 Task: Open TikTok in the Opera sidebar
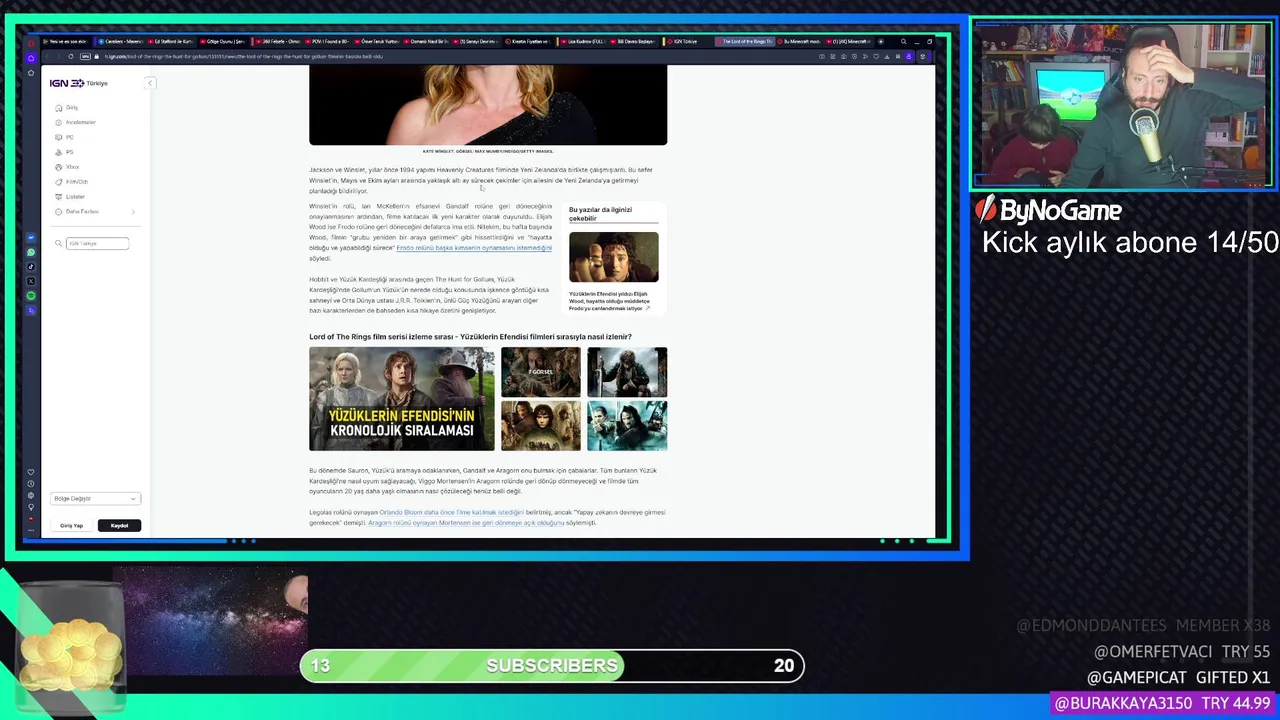tap(31, 267)
